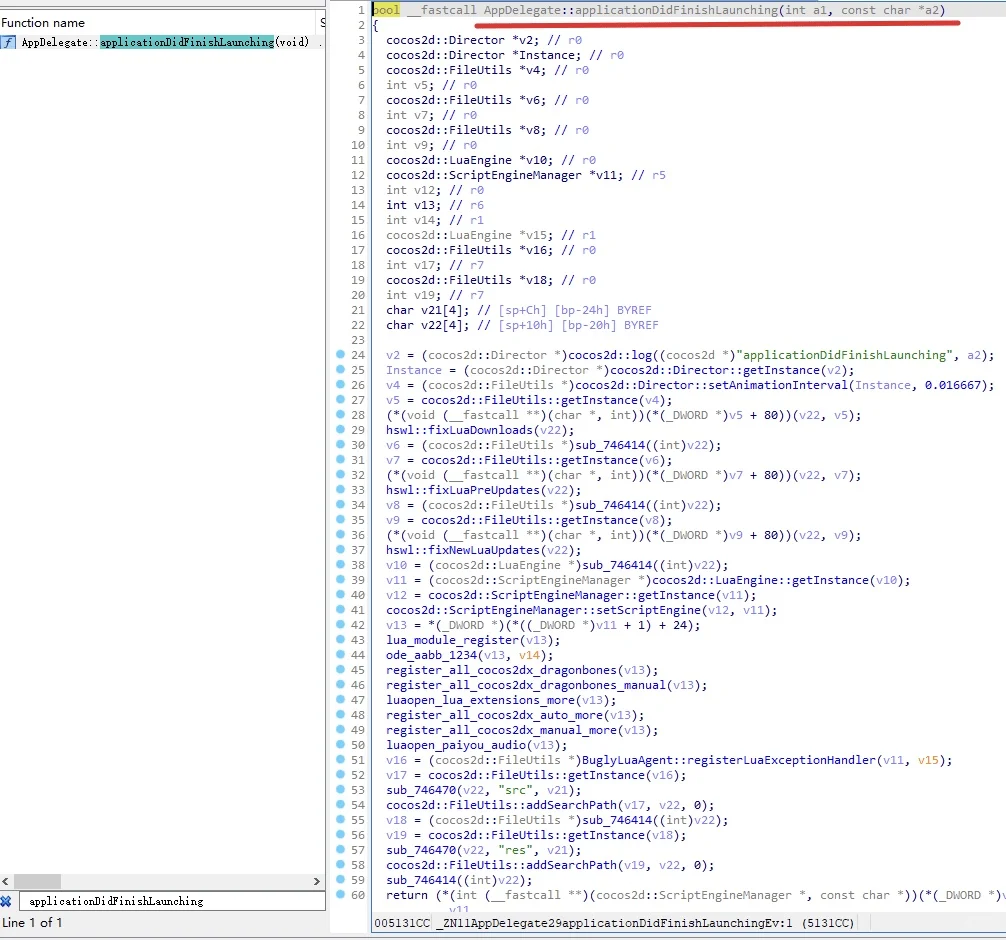
Task: Click "applicationDidFinishLaunching" log string literal
Action: 844,355
